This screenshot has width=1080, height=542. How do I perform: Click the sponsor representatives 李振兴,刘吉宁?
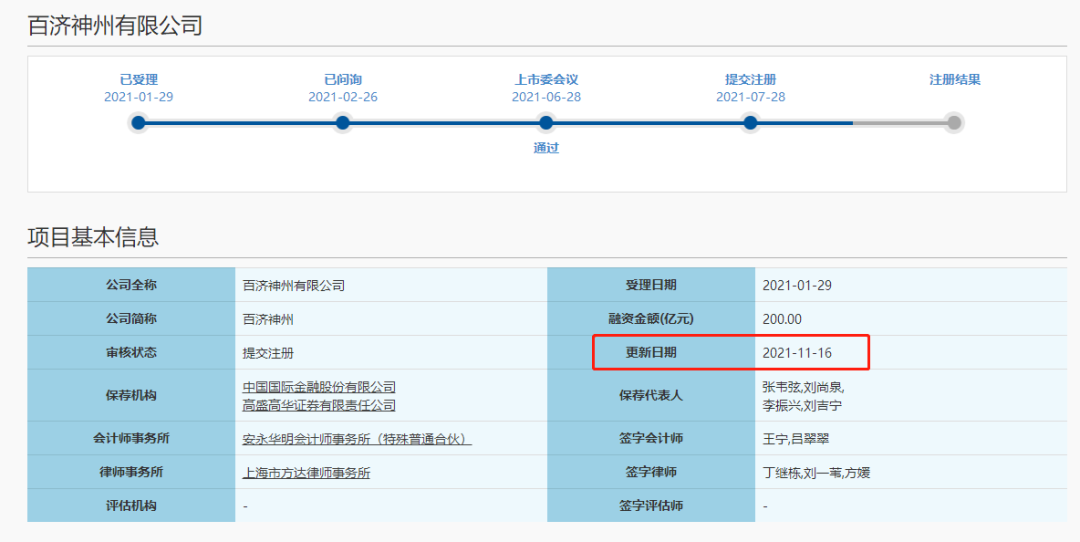(x=802, y=406)
